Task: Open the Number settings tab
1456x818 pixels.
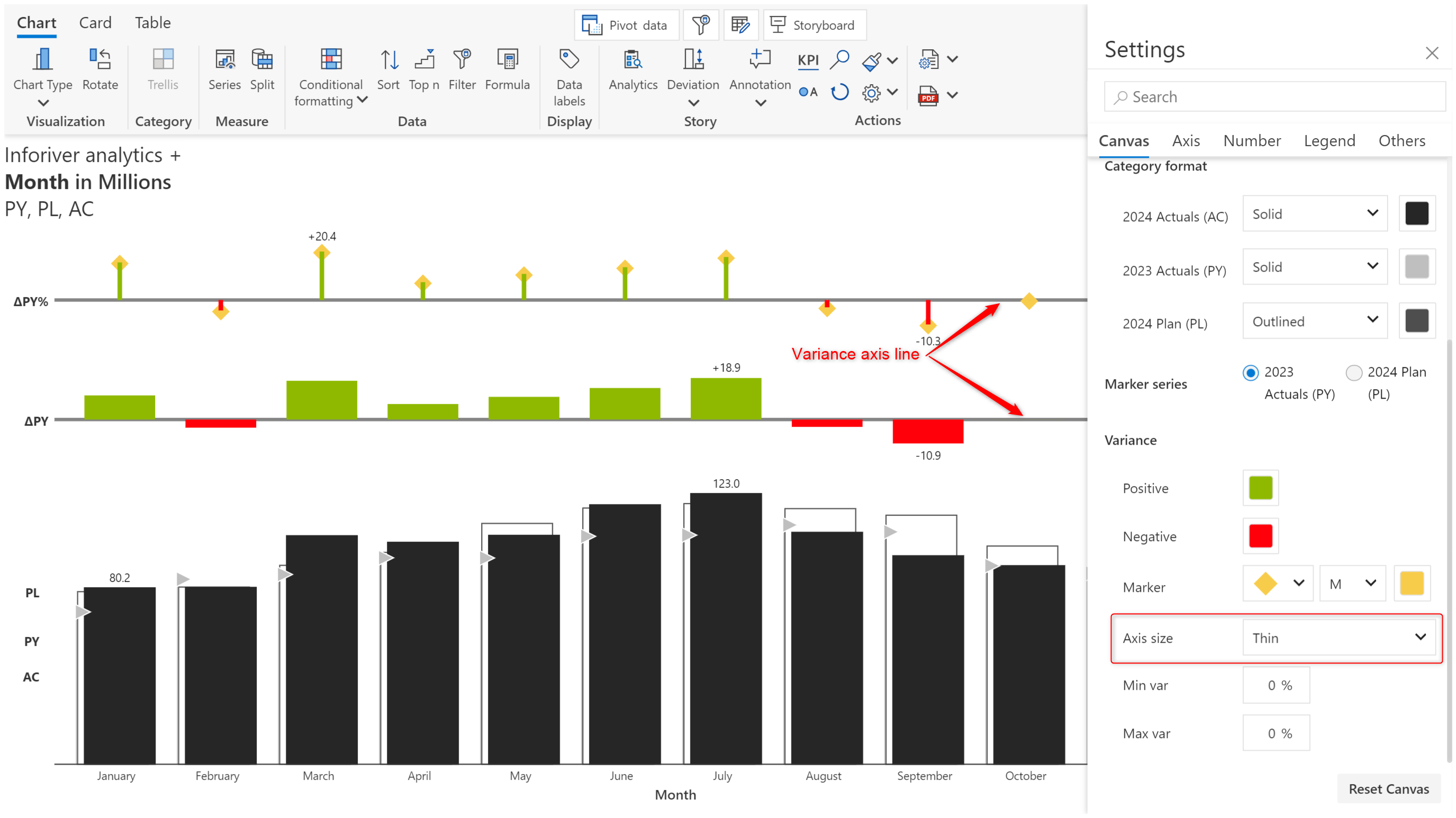Action: coord(1252,141)
